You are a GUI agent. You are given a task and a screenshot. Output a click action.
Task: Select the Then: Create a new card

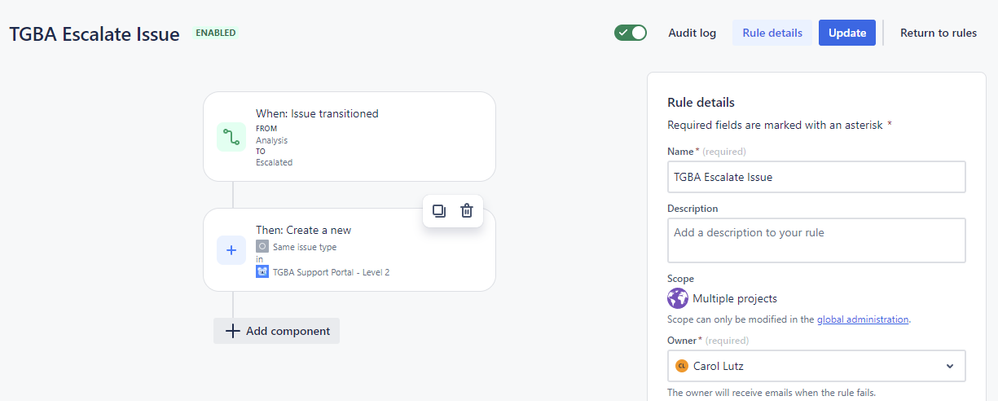349,250
